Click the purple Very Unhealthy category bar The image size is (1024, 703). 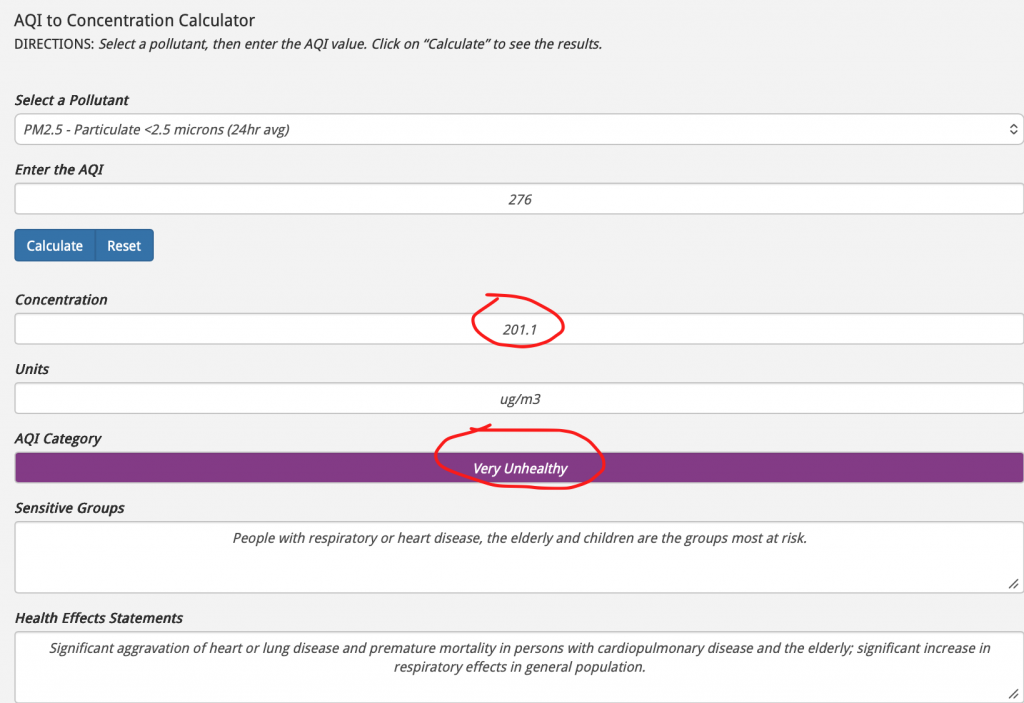pos(518,468)
